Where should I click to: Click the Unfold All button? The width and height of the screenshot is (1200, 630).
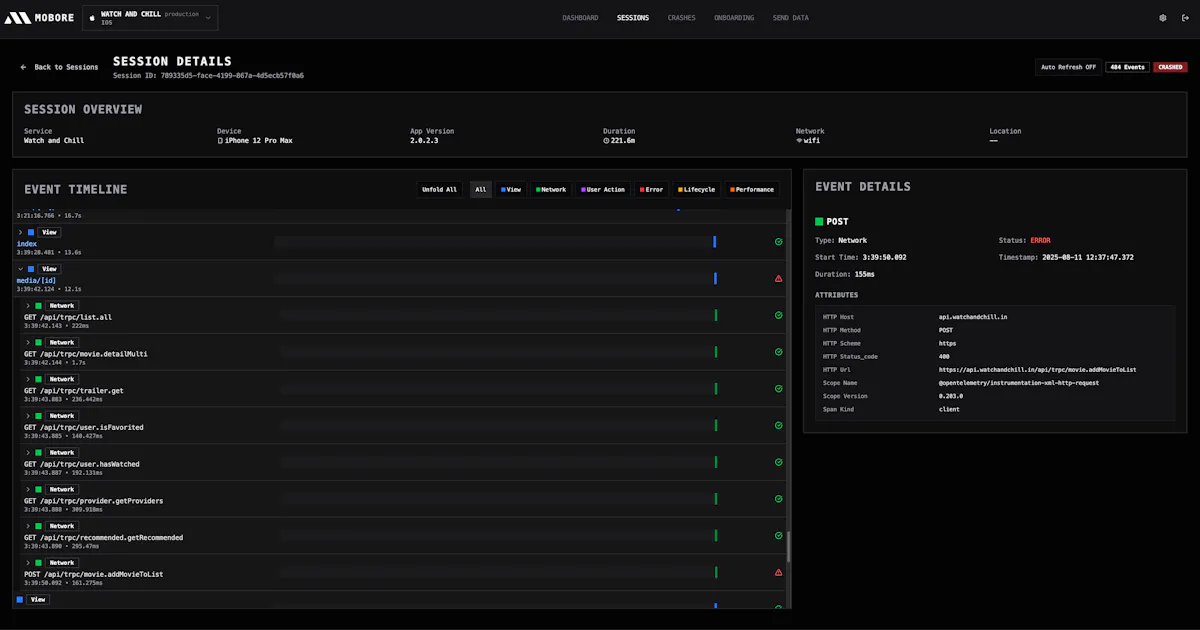tap(439, 189)
